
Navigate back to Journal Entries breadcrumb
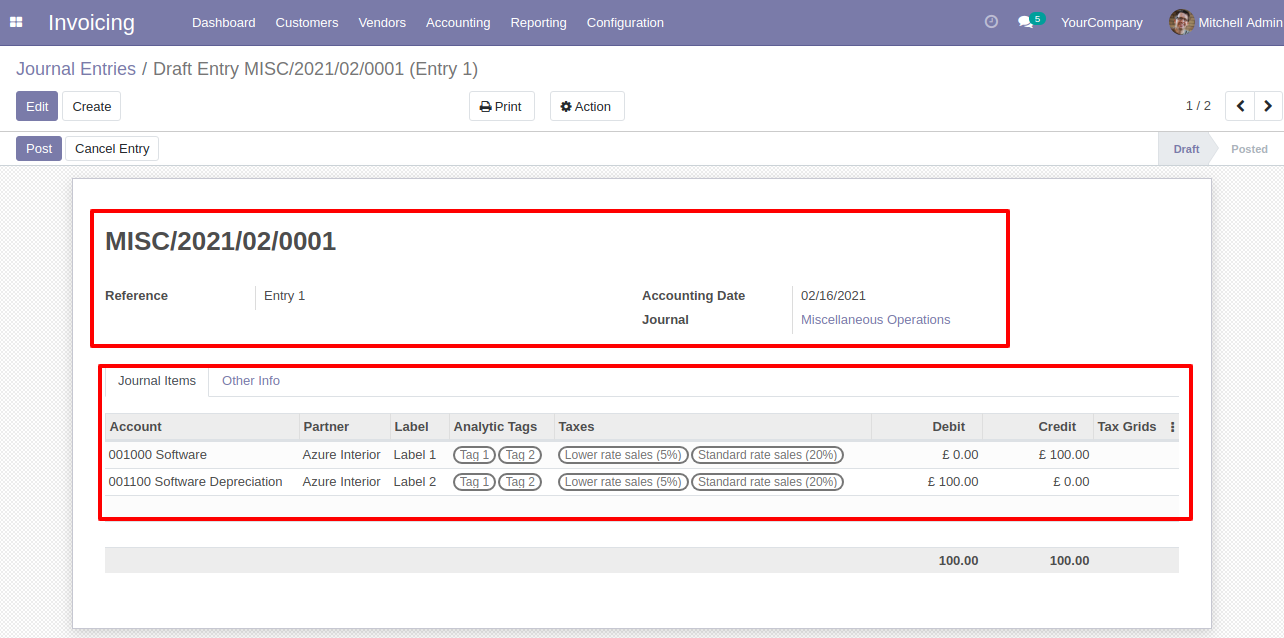(x=76, y=69)
